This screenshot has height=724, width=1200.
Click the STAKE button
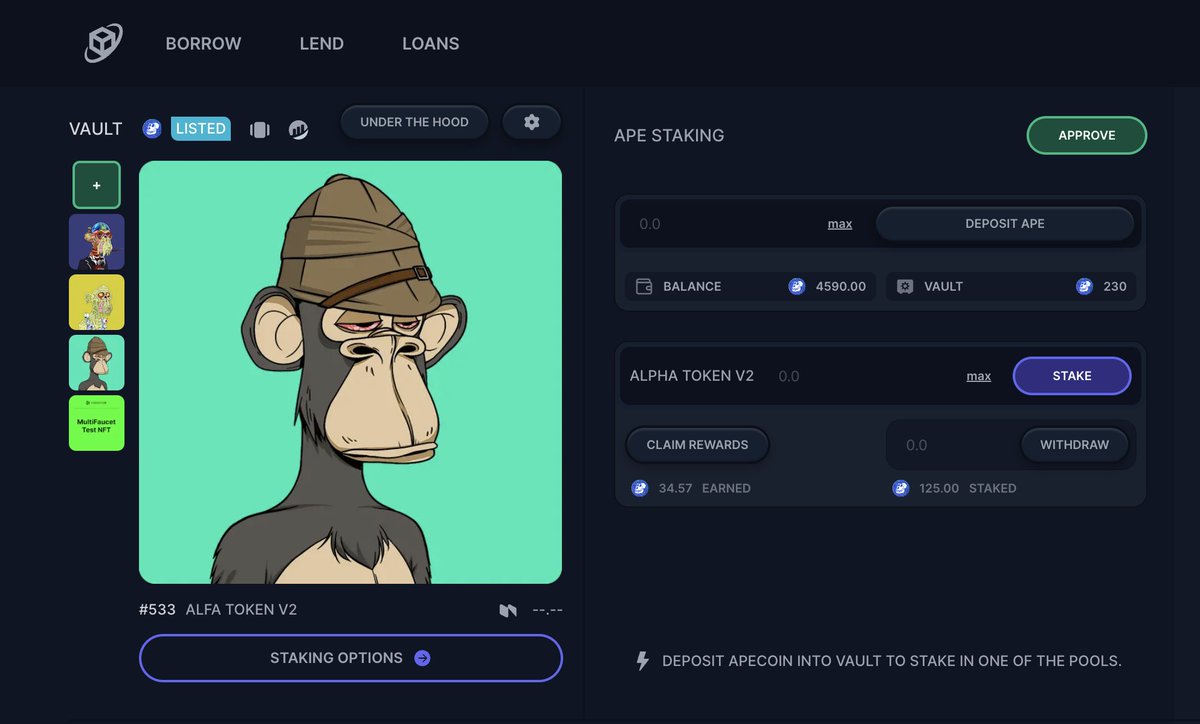coord(1072,376)
